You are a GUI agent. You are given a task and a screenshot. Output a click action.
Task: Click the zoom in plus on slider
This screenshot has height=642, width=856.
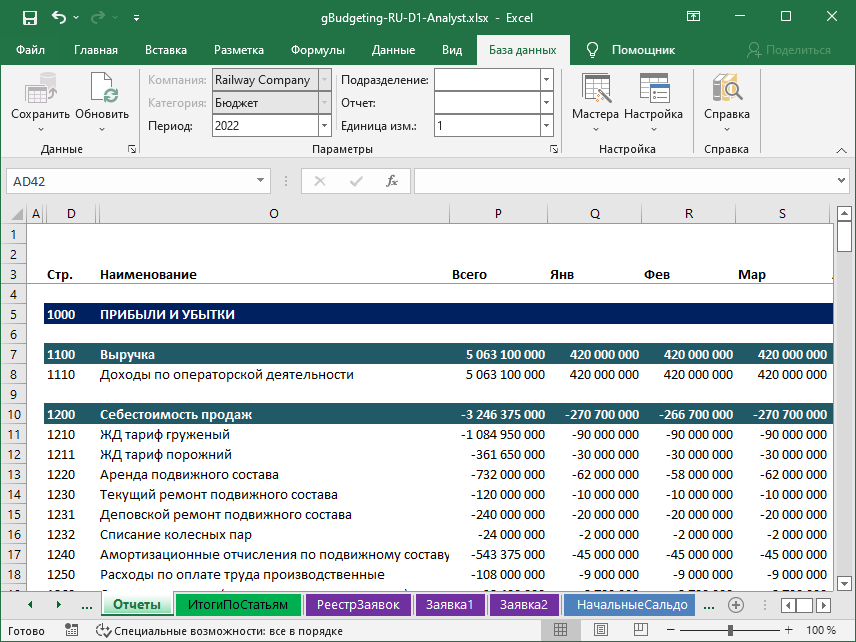point(788,631)
